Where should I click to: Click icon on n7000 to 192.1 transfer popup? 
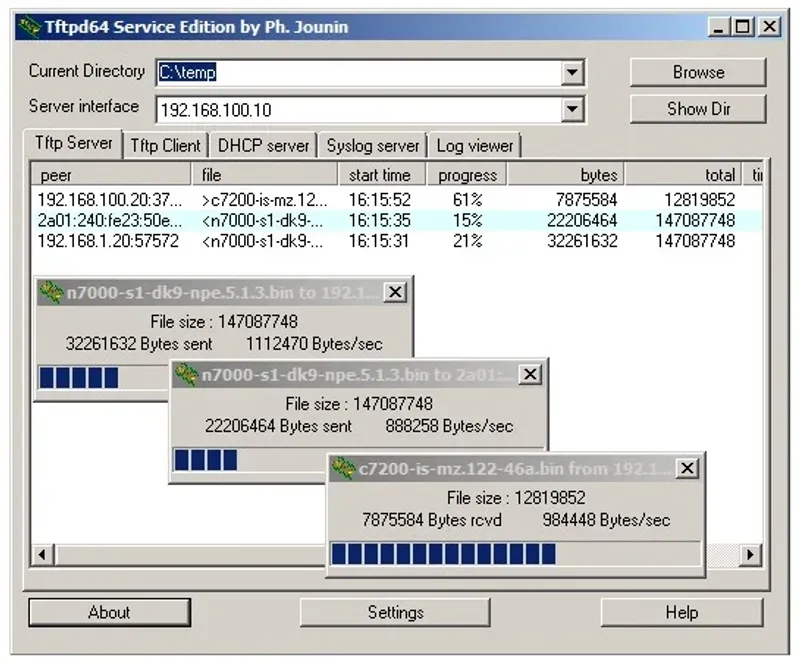(x=51, y=292)
